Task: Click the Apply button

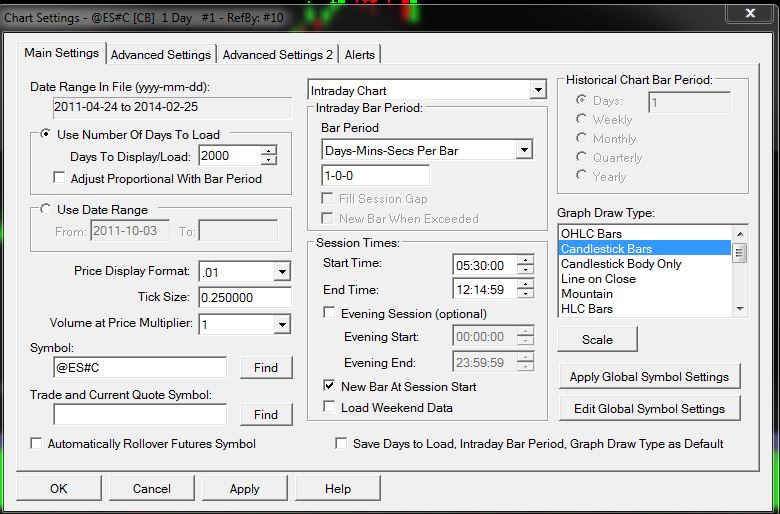Action: 245,488
